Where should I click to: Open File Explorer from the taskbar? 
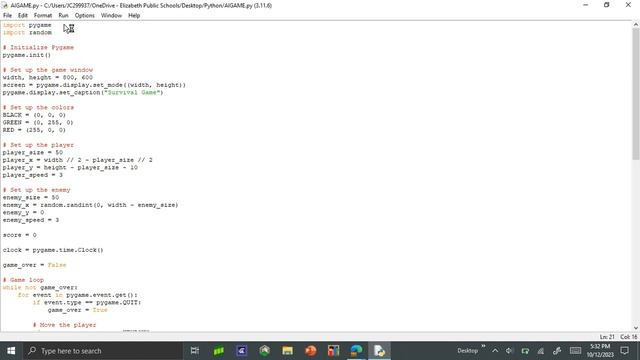pos(287,351)
